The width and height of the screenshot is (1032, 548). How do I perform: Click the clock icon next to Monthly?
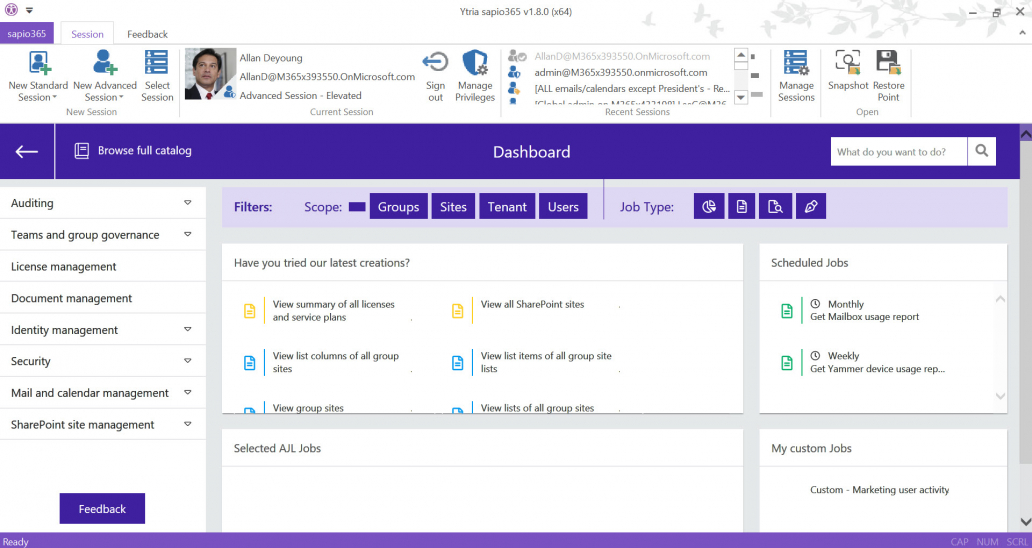coord(815,304)
